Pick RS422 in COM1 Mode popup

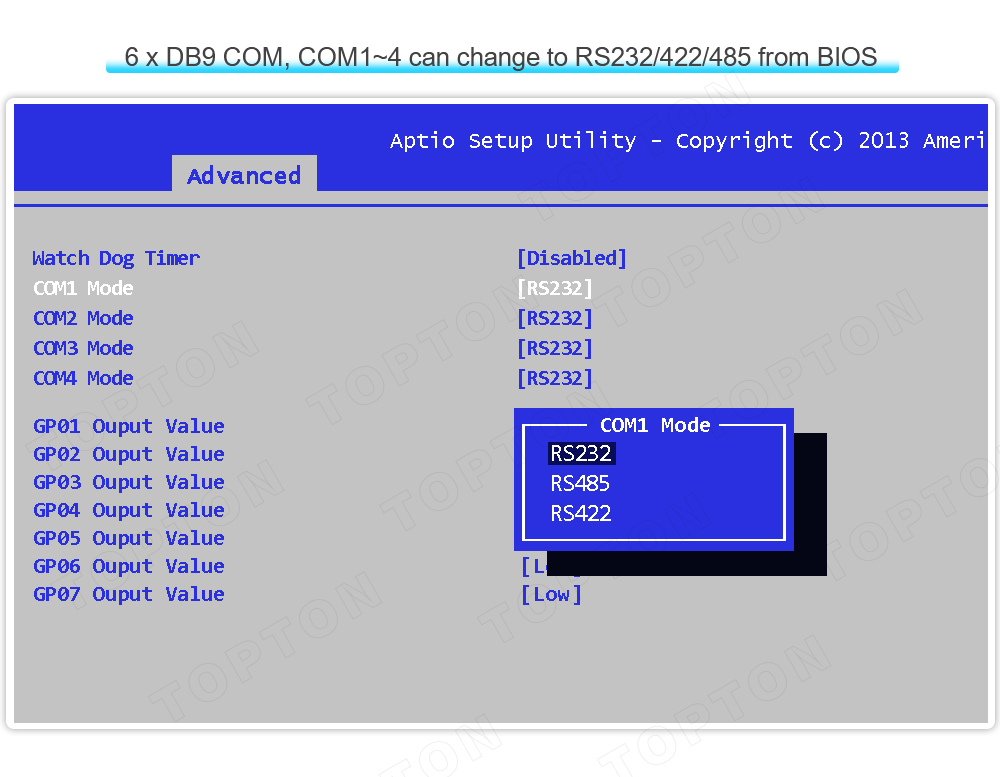(580, 513)
